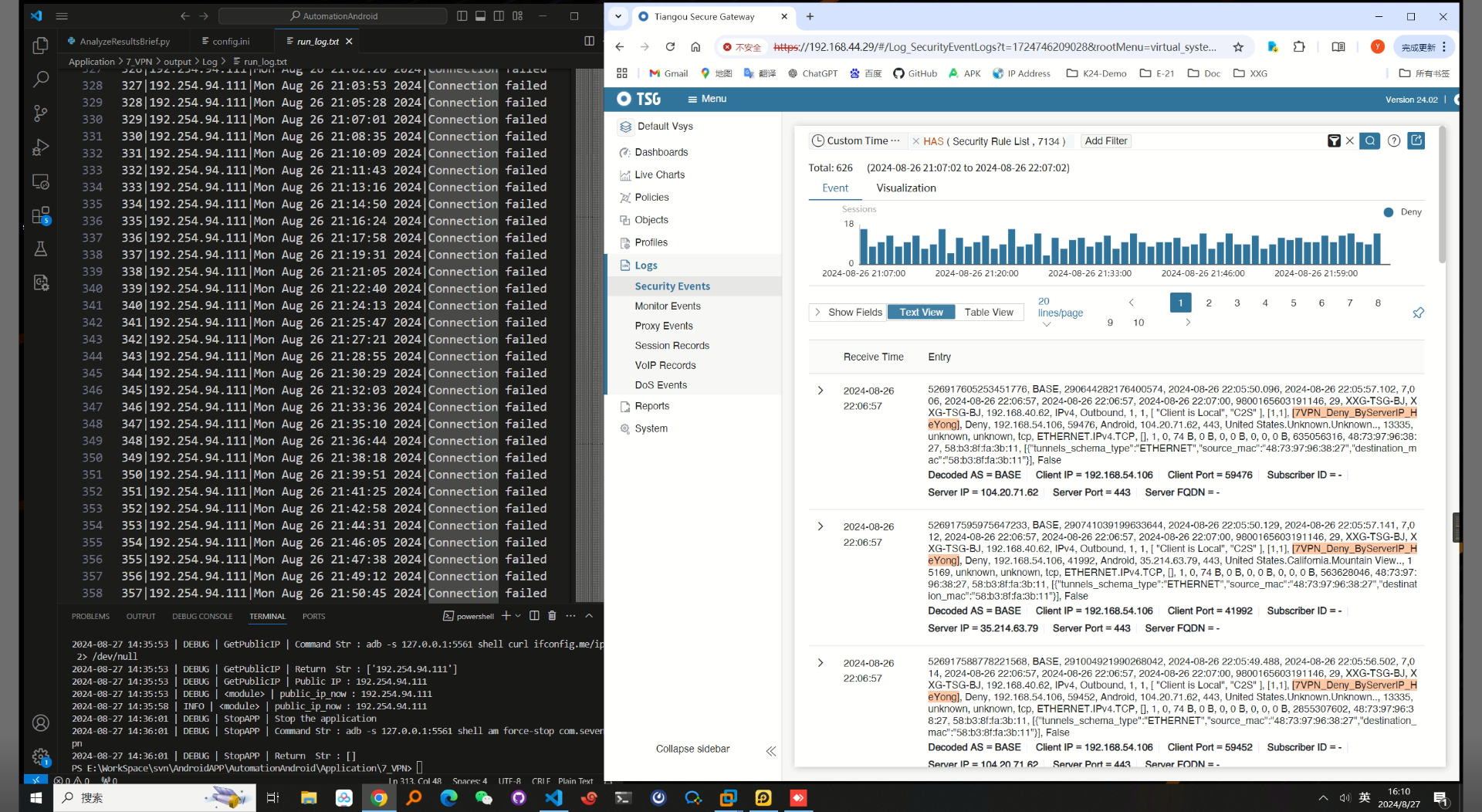Open Source Control in activity bar
The image size is (1482, 812).
pyautogui.click(x=41, y=113)
